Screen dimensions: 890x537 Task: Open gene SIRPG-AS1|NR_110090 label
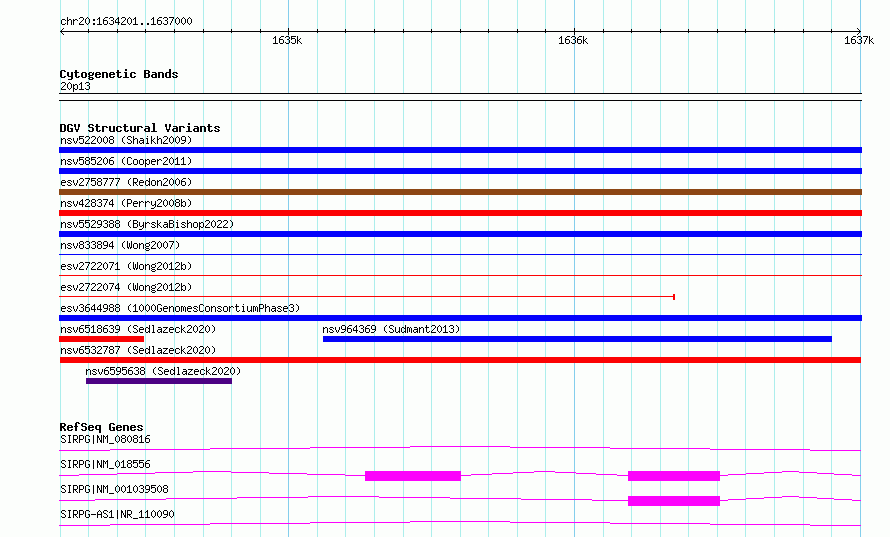pos(117,514)
